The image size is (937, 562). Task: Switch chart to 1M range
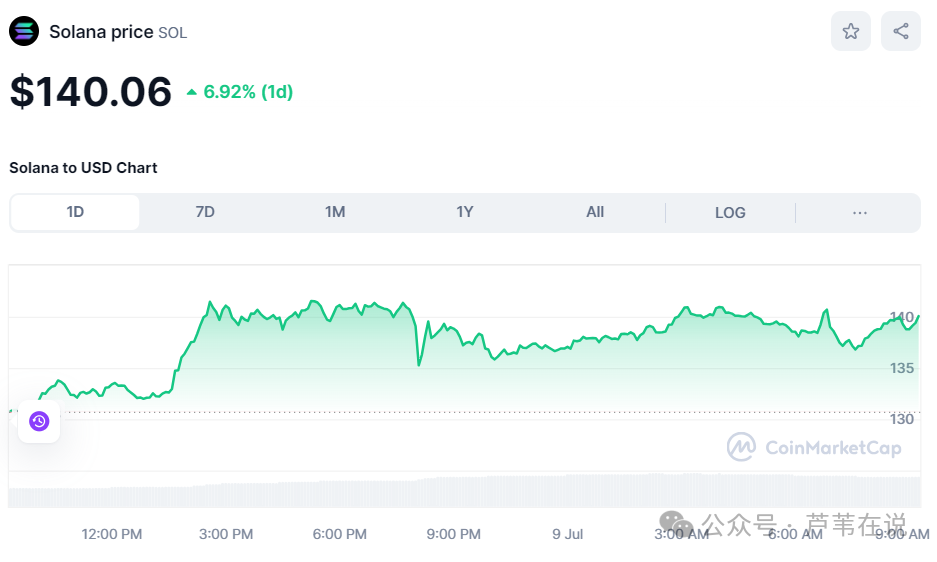335,212
